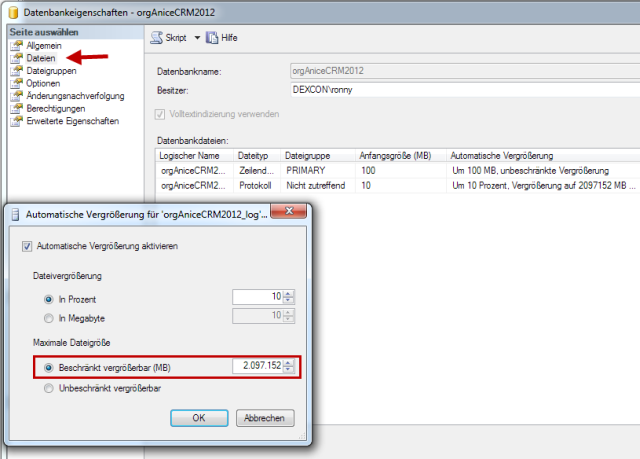
Task: Click the Dateityp column header
Action: coord(257,156)
